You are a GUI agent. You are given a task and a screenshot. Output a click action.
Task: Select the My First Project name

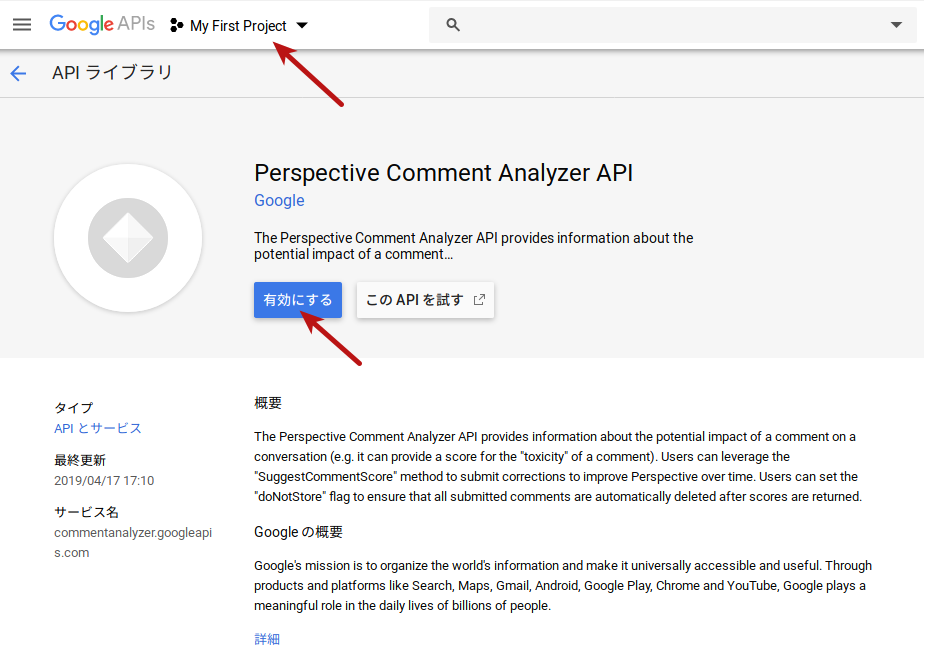pyautogui.click(x=238, y=26)
